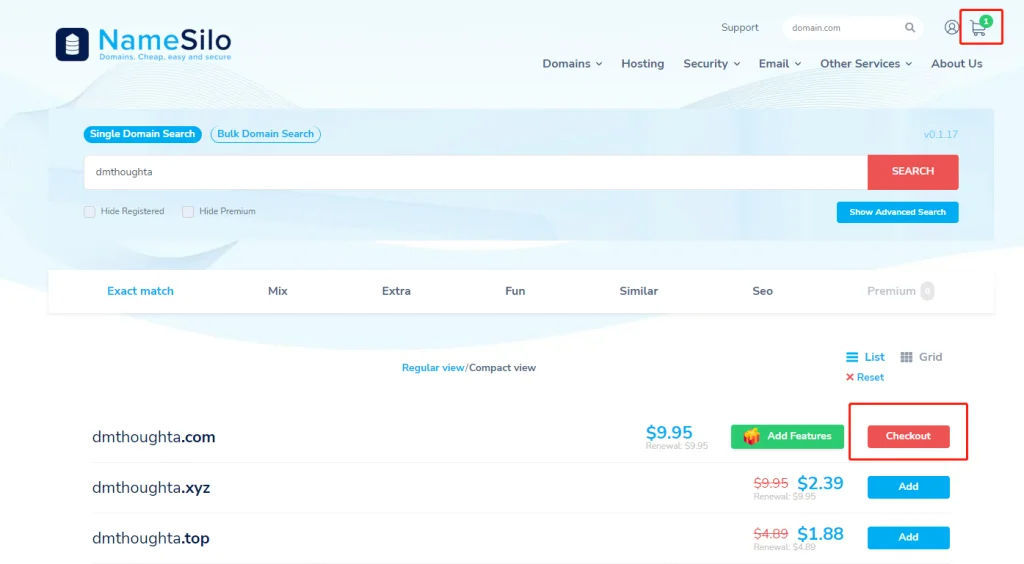The height and width of the screenshot is (564, 1024).
Task: Enable the Hide Premium checkbox
Action: 188,212
